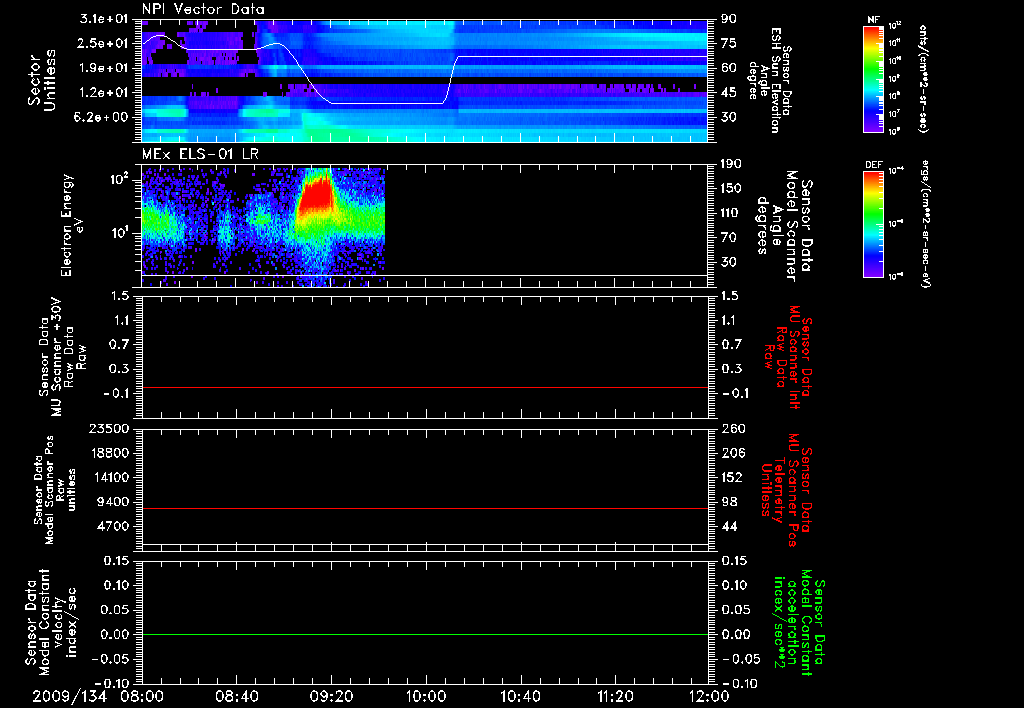1024x708 pixels.
Task: Click the red MU Scanner Int axis title
Action: [x=788, y=357]
